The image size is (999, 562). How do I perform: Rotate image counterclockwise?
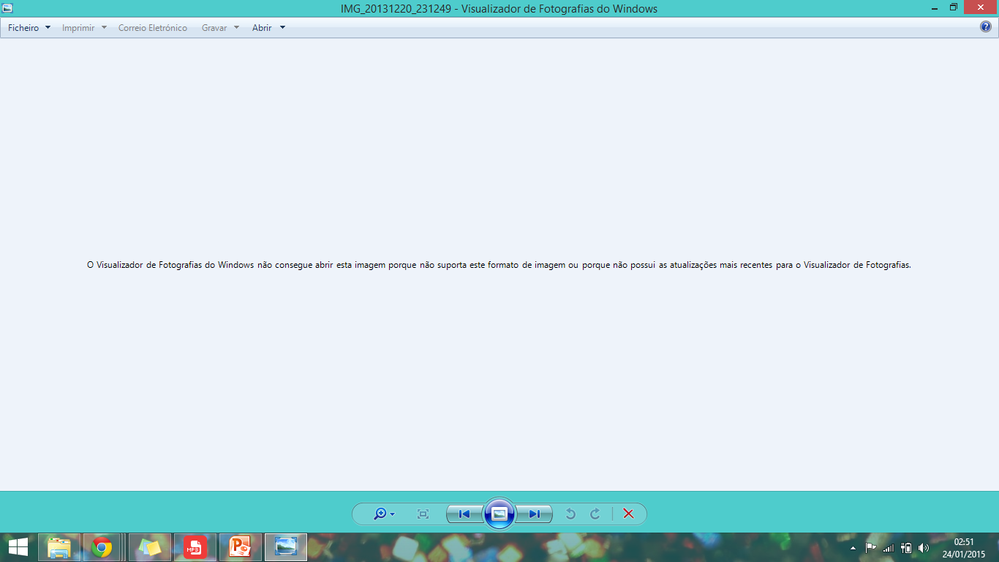click(571, 514)
